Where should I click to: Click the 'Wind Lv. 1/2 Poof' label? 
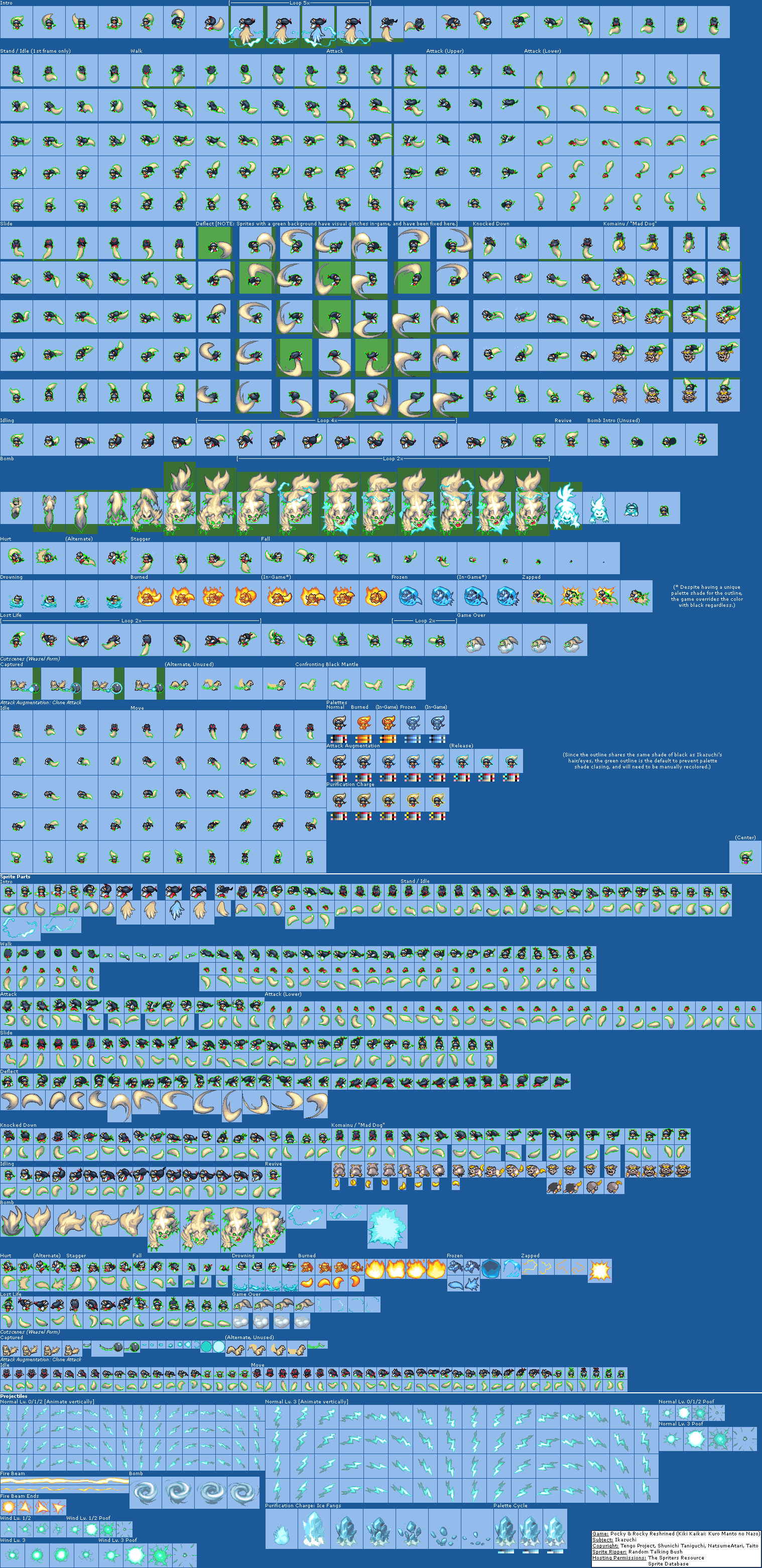(88, 1518)
